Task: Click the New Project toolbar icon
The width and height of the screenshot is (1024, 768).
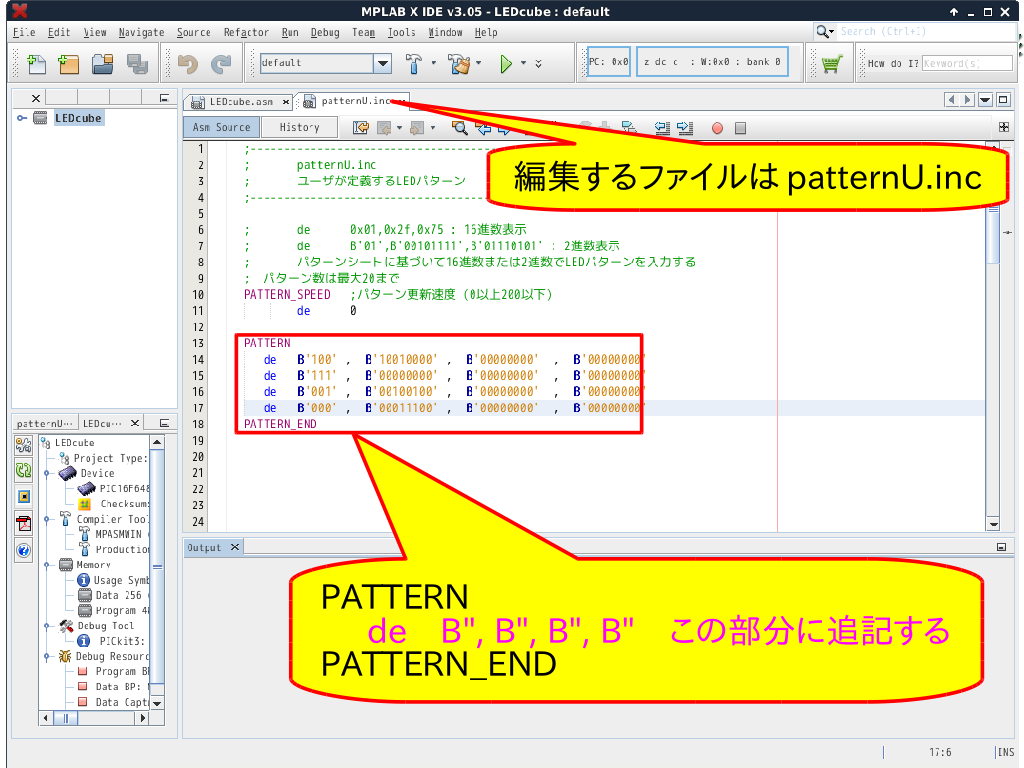Action: click(x=69, y=63)
